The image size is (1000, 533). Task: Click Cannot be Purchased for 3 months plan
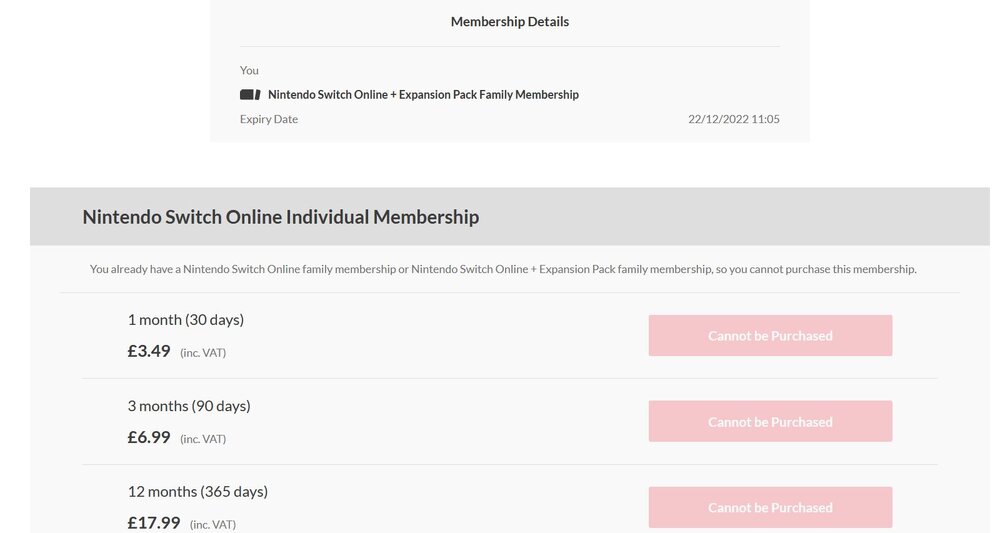(770, 421)
